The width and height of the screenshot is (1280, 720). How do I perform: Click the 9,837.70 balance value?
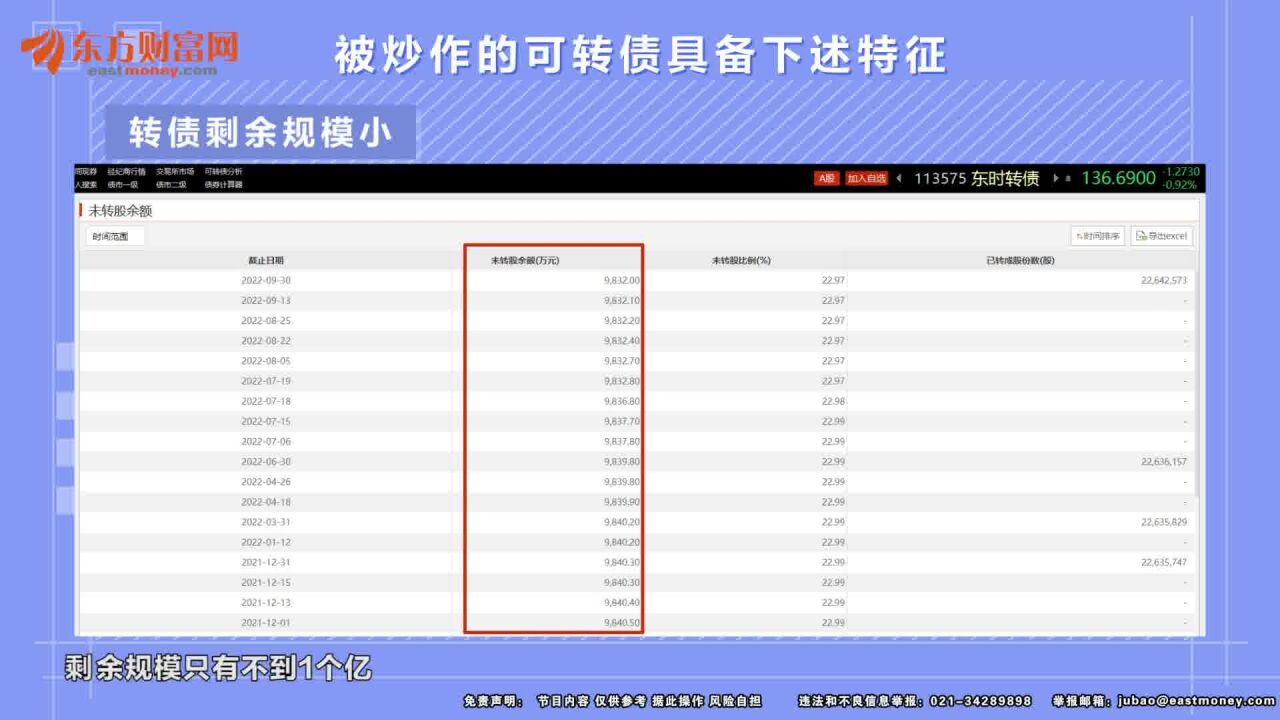(622, 421)
